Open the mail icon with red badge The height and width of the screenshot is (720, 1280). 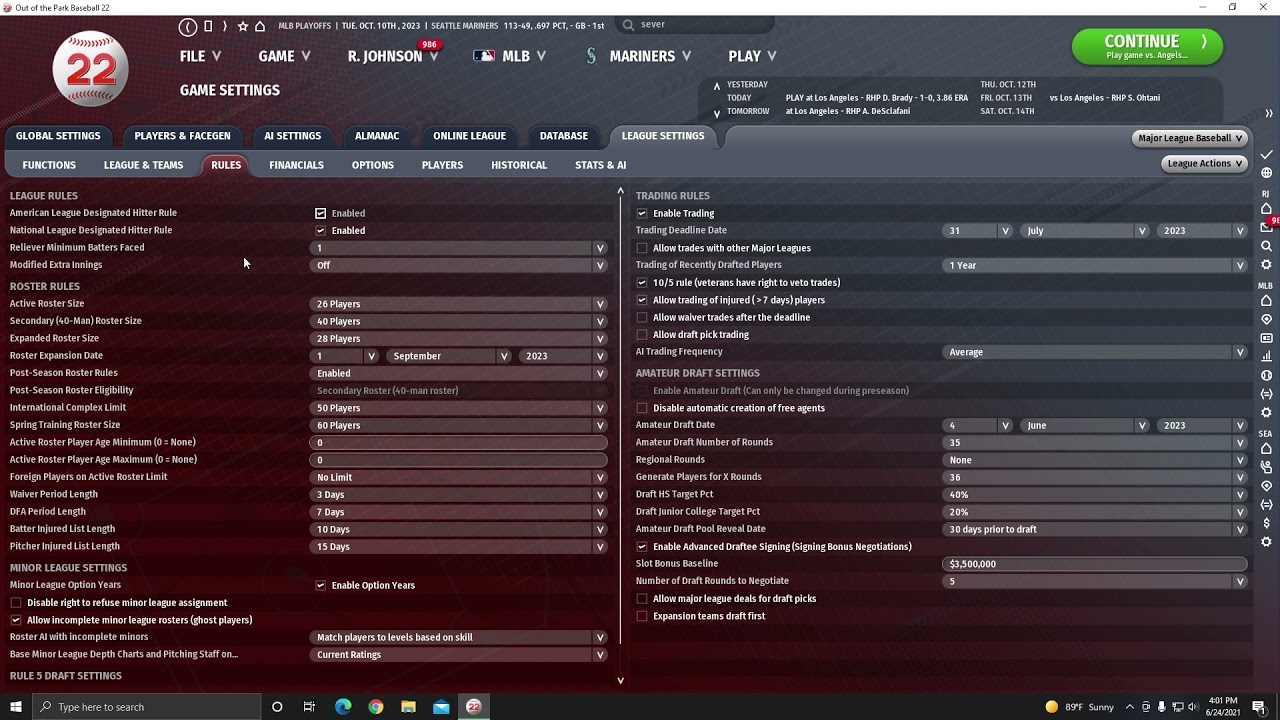click(x=1266, y=227)
